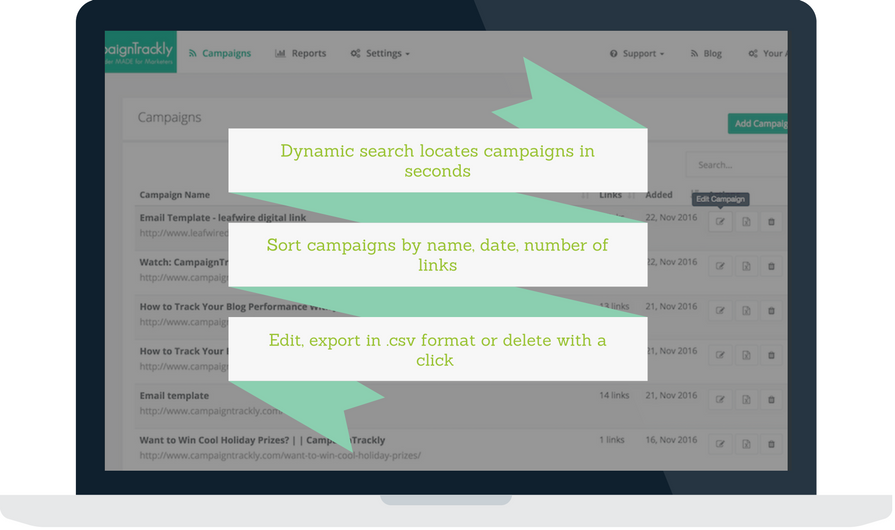The image size is (895, 530).
Task: Open the Campaigns nav tab
Action: pyautogui.click(x=220, y=53)
